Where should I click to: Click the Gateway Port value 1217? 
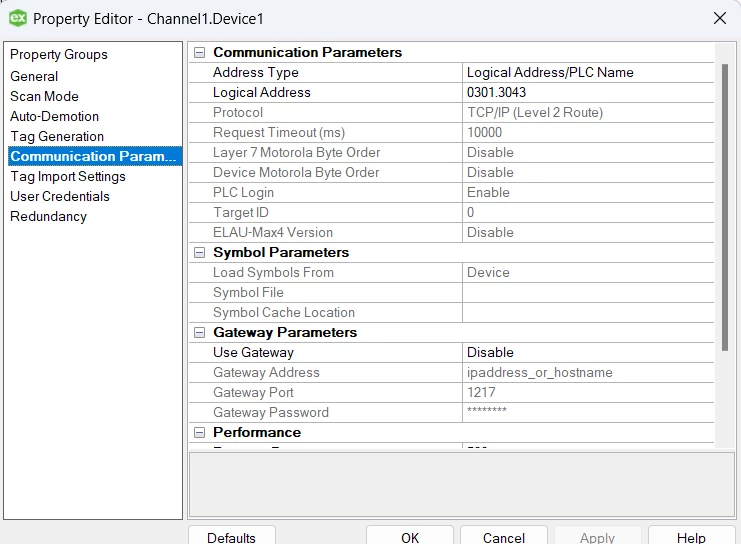pos(588,392)
